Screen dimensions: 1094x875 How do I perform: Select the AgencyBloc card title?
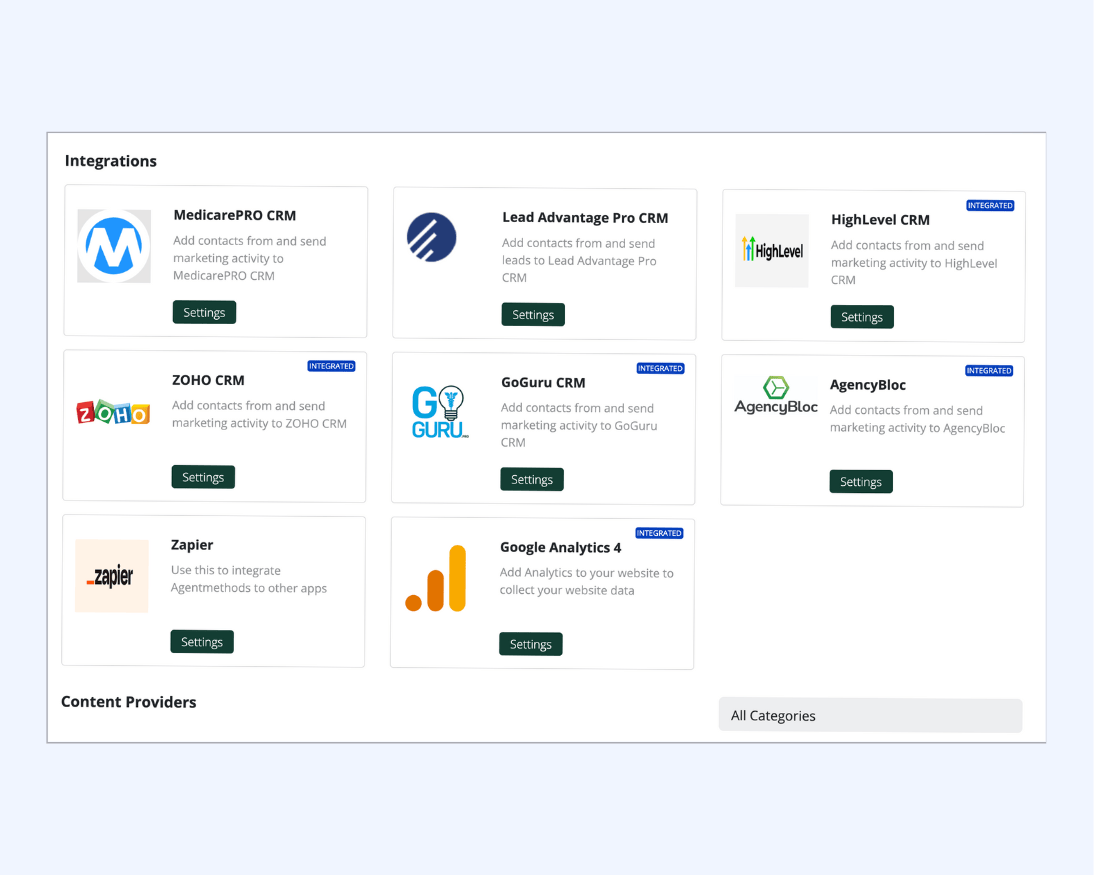(x=868, y=385)
